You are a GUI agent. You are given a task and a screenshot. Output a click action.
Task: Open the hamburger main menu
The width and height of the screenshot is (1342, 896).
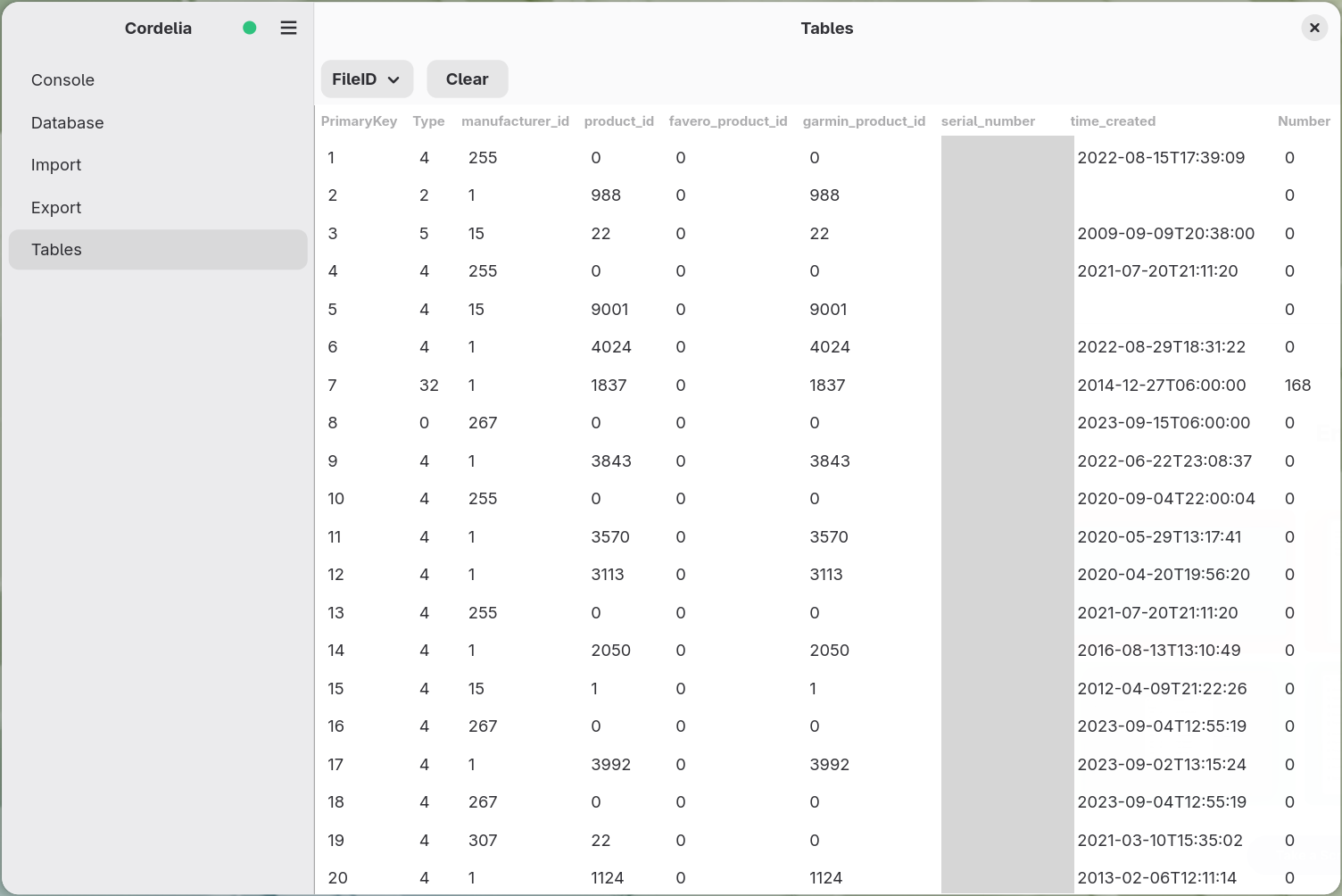coord(288,28)
